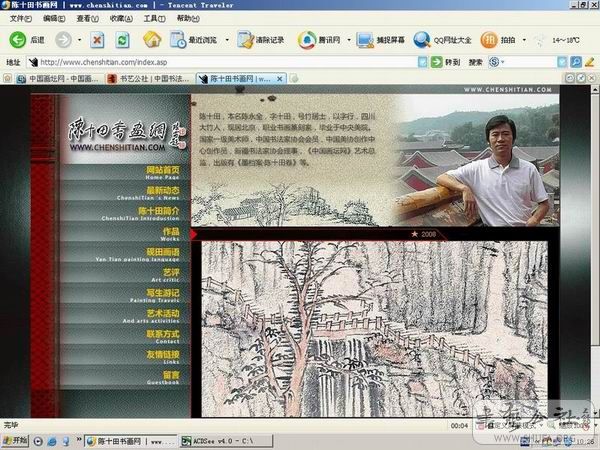This screenshot has width=600, height=450.
Task: Switch to the 书艺公社 tab
Action: 149,79
